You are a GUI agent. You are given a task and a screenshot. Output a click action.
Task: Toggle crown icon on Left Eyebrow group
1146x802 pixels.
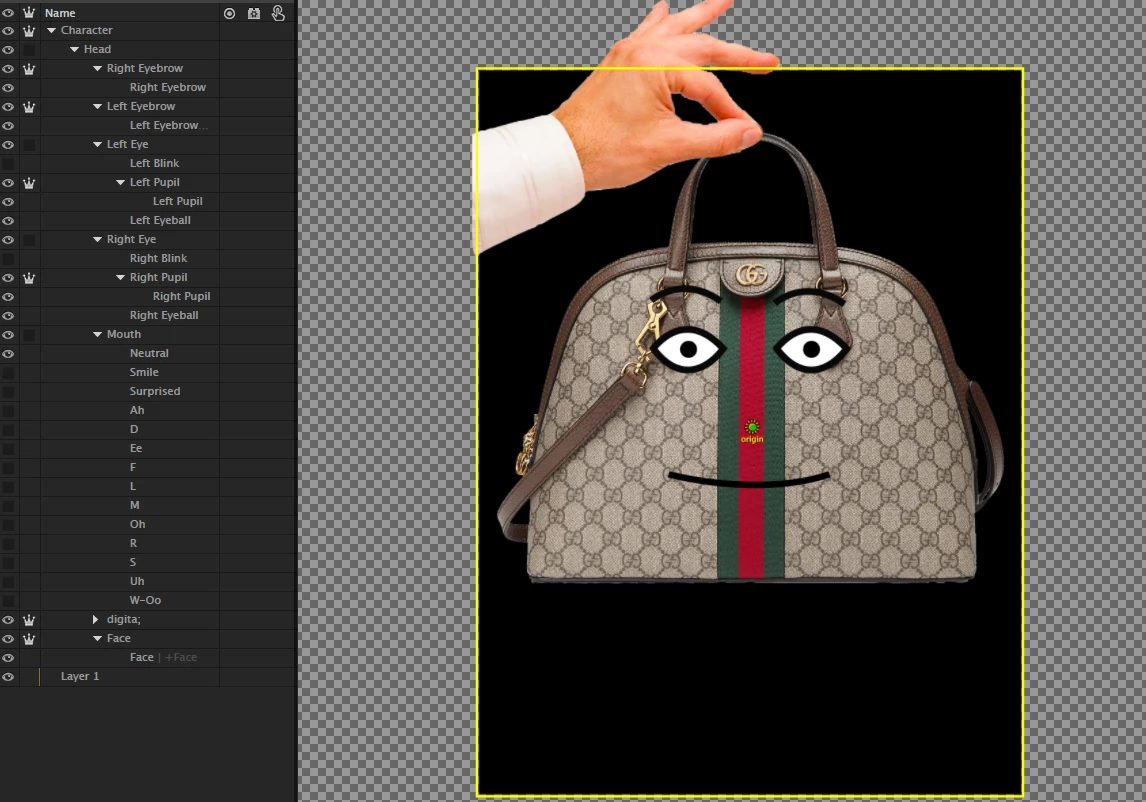[x=29, y=107]
